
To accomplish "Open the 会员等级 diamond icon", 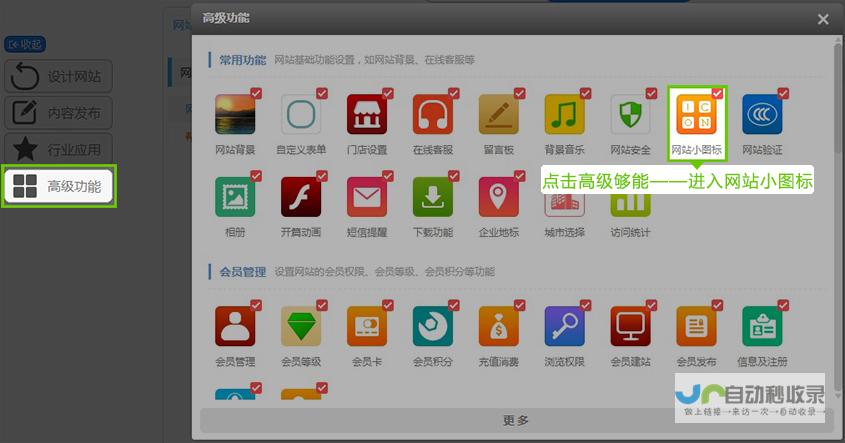I will 301,326.
